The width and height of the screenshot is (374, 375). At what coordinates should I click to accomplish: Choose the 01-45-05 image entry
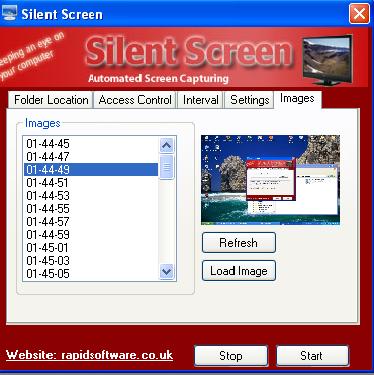(x=91, y=274)
